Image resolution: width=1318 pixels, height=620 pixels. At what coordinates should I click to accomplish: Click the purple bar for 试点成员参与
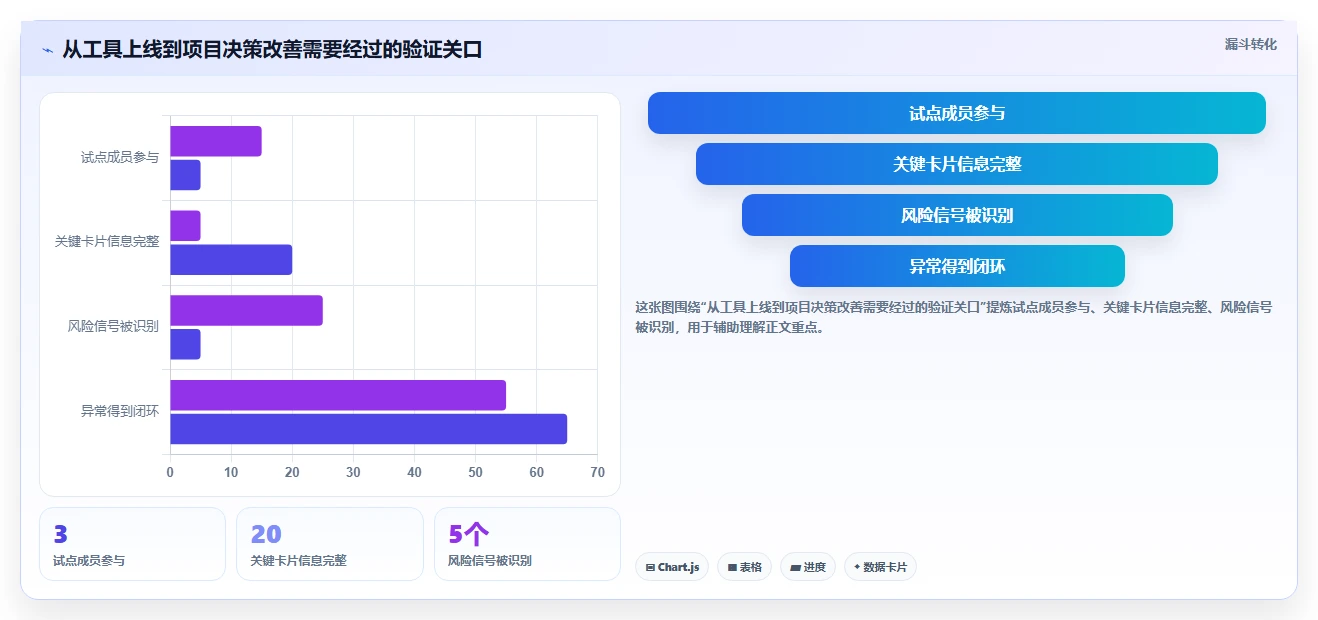click(x=216, y=141)
